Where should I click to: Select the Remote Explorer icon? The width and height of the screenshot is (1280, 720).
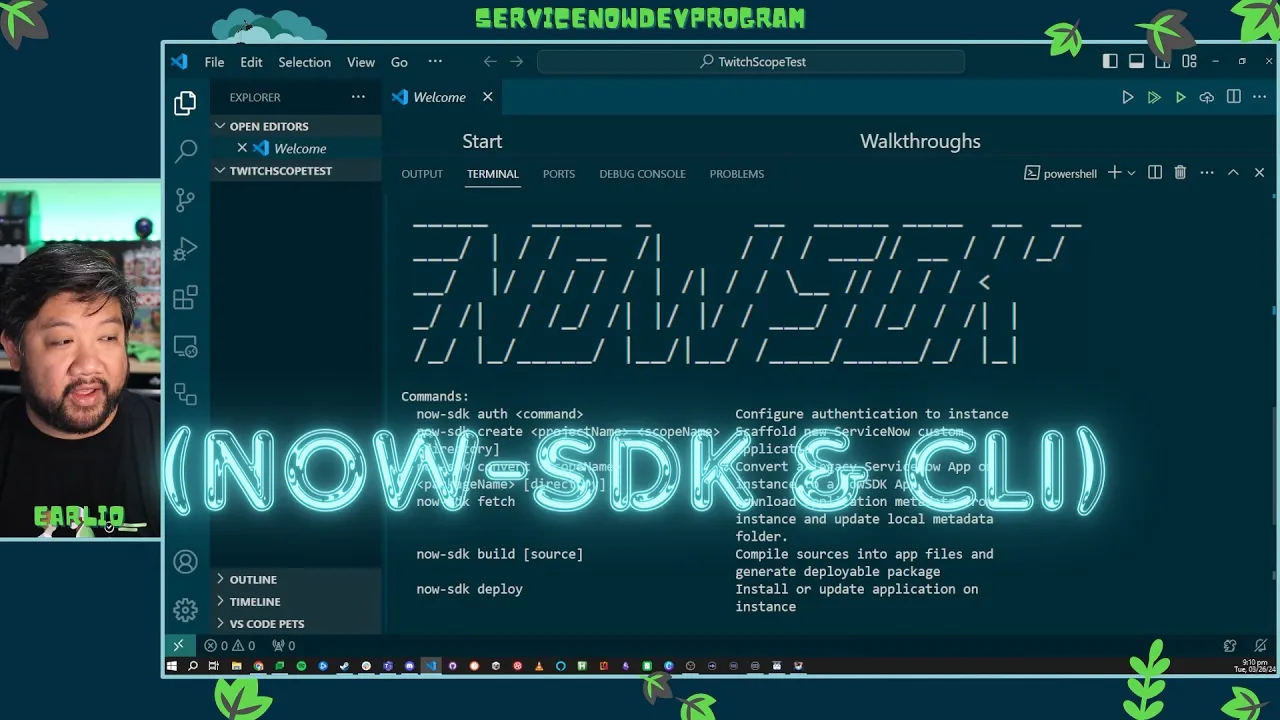185,345
